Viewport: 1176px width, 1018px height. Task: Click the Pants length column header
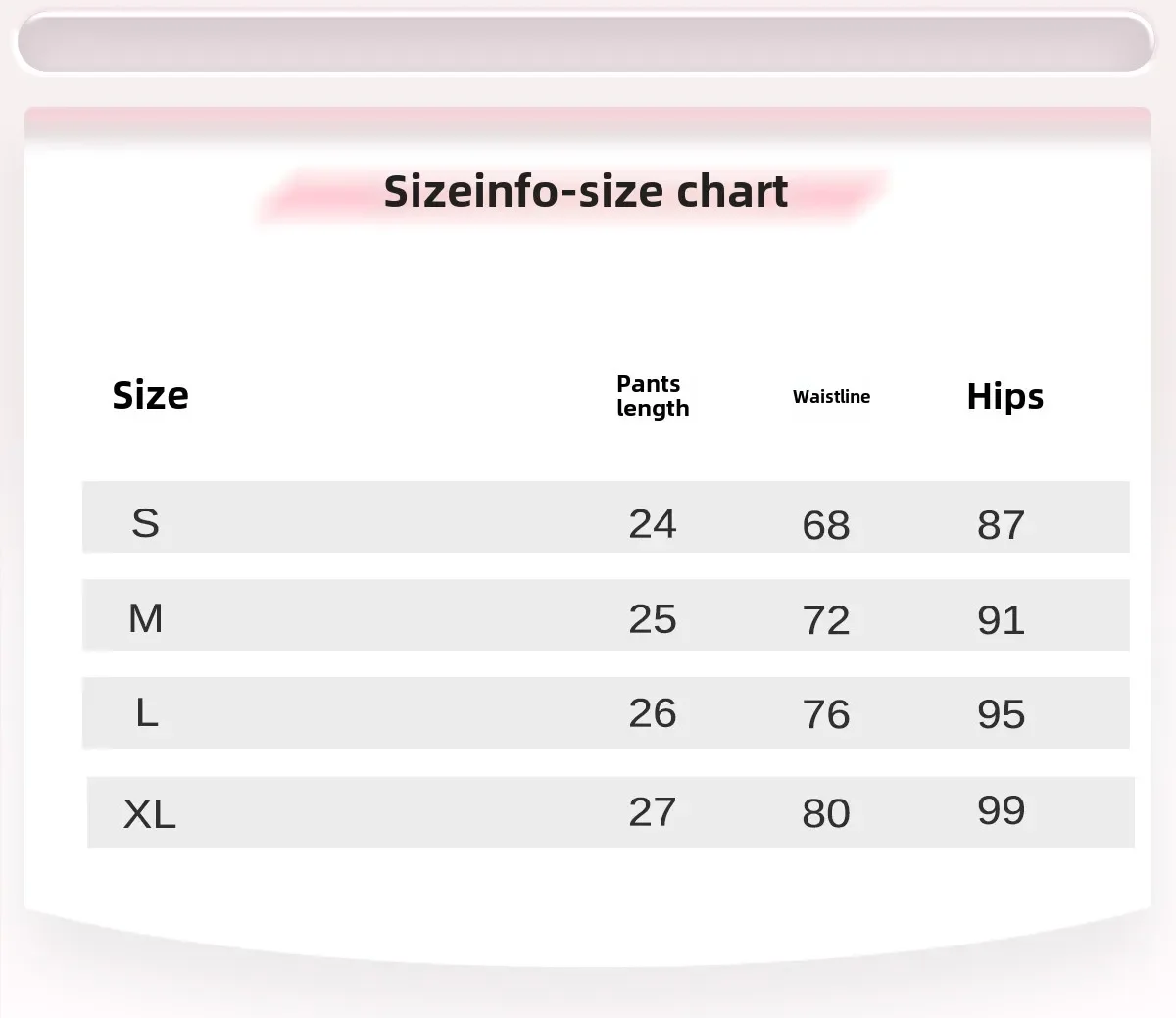point(653,397)
